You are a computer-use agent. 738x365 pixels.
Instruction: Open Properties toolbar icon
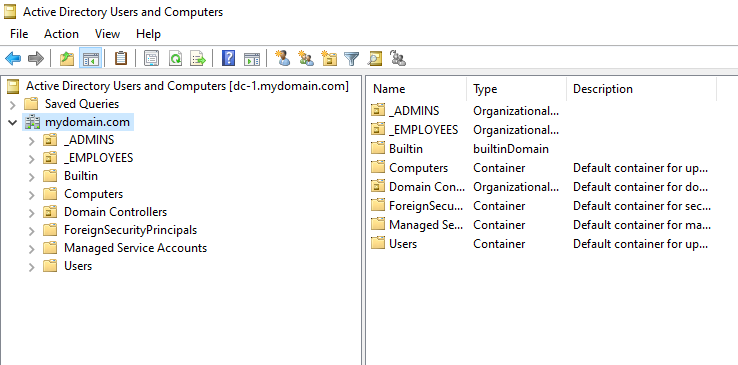[152, 59]
